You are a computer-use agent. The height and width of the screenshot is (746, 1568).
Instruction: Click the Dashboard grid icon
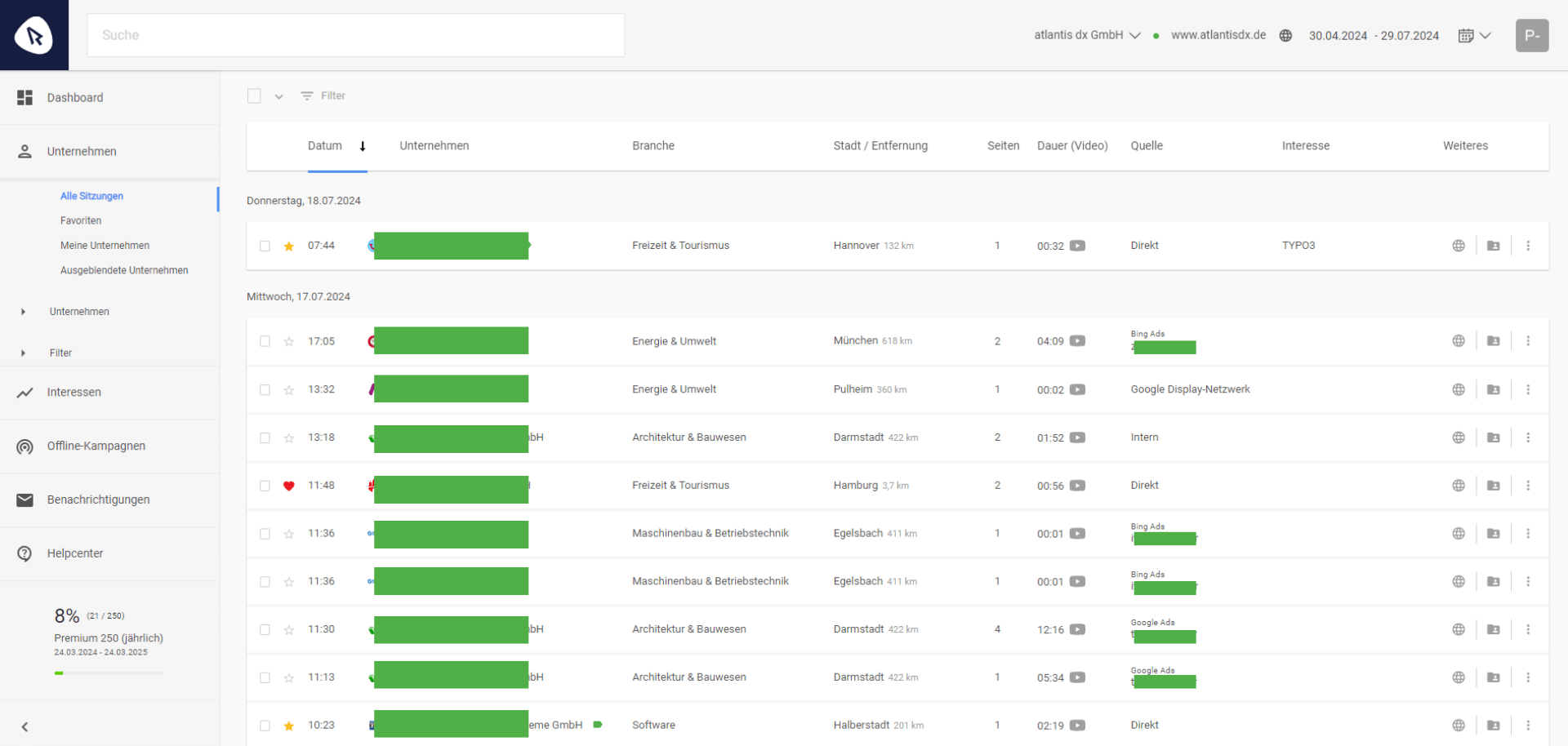[x=24, y=98]
